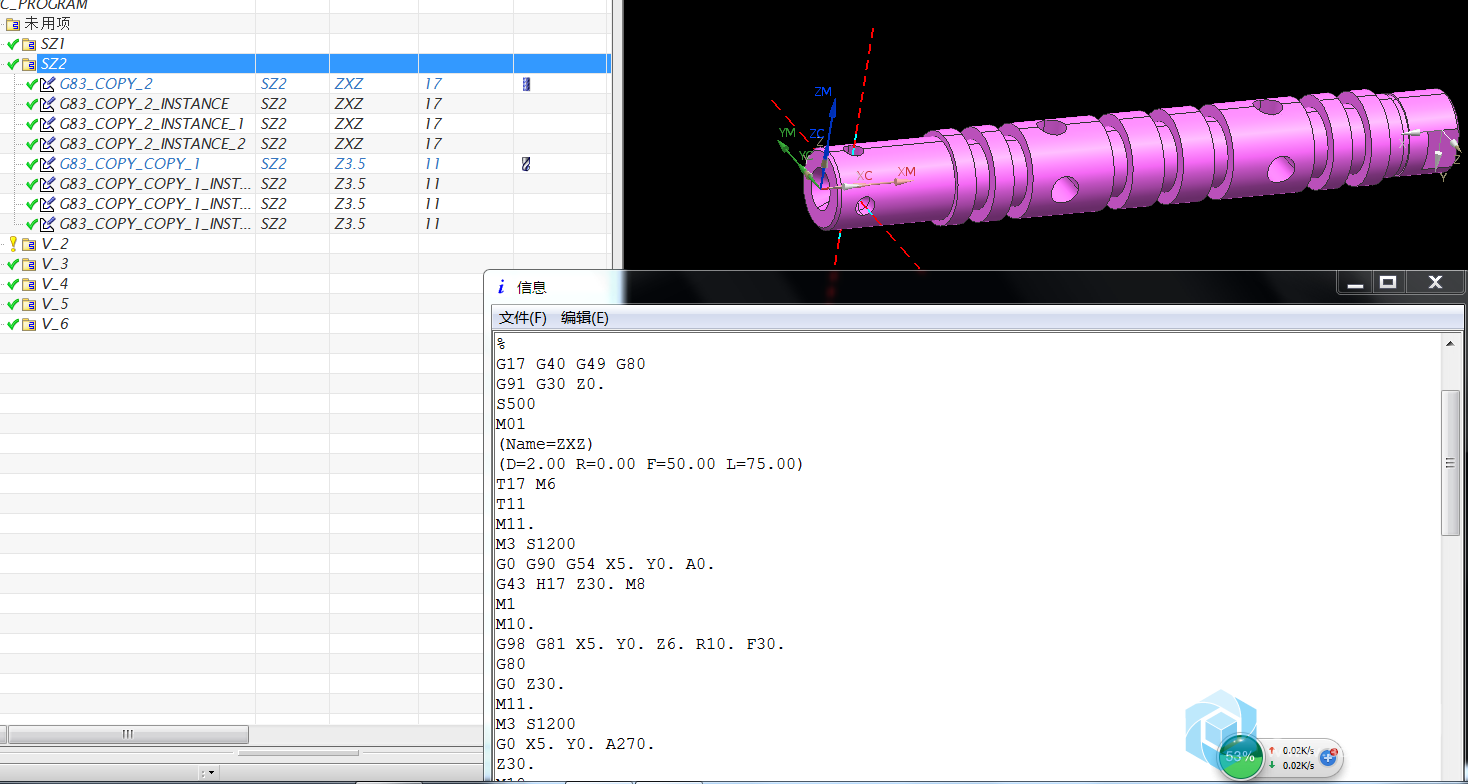1468x784 pixels.
Task: Select operation G83_COPY_2_INSTANCE_2
Action: pos(152,144)
